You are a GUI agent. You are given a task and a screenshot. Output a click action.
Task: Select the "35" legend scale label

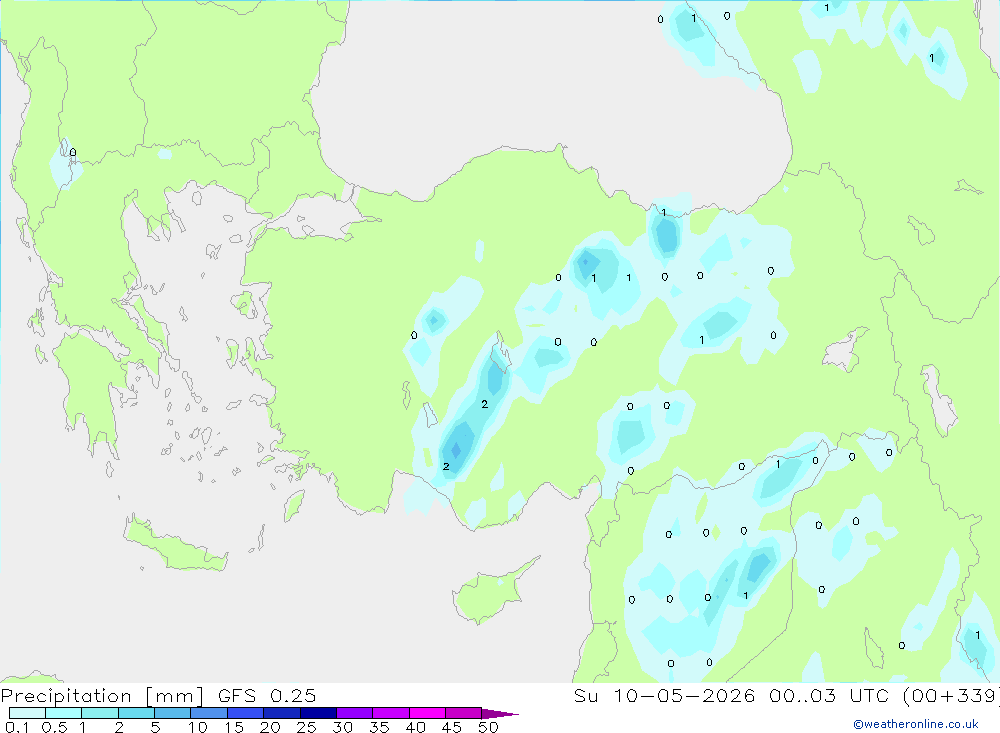click(379, 727)
